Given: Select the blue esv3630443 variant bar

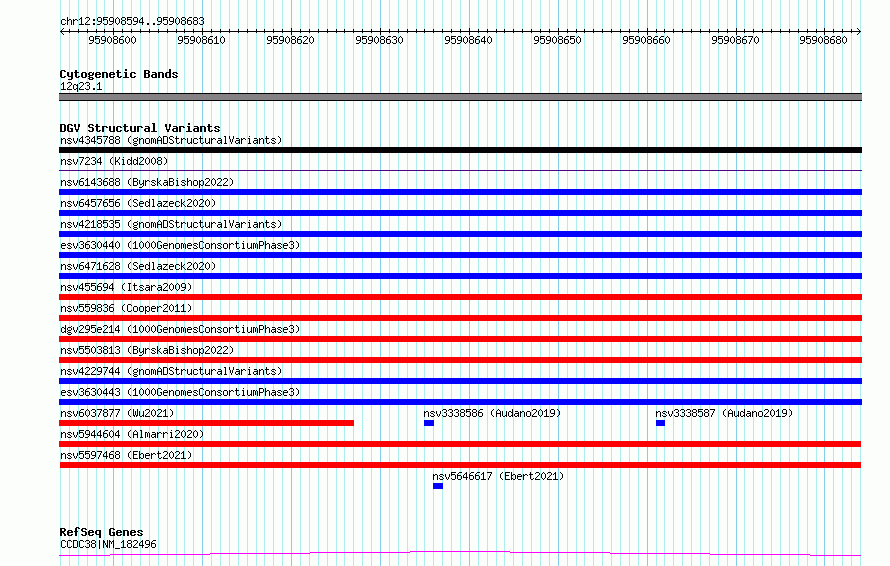Looking at the screenshot, I should [460, 402].
